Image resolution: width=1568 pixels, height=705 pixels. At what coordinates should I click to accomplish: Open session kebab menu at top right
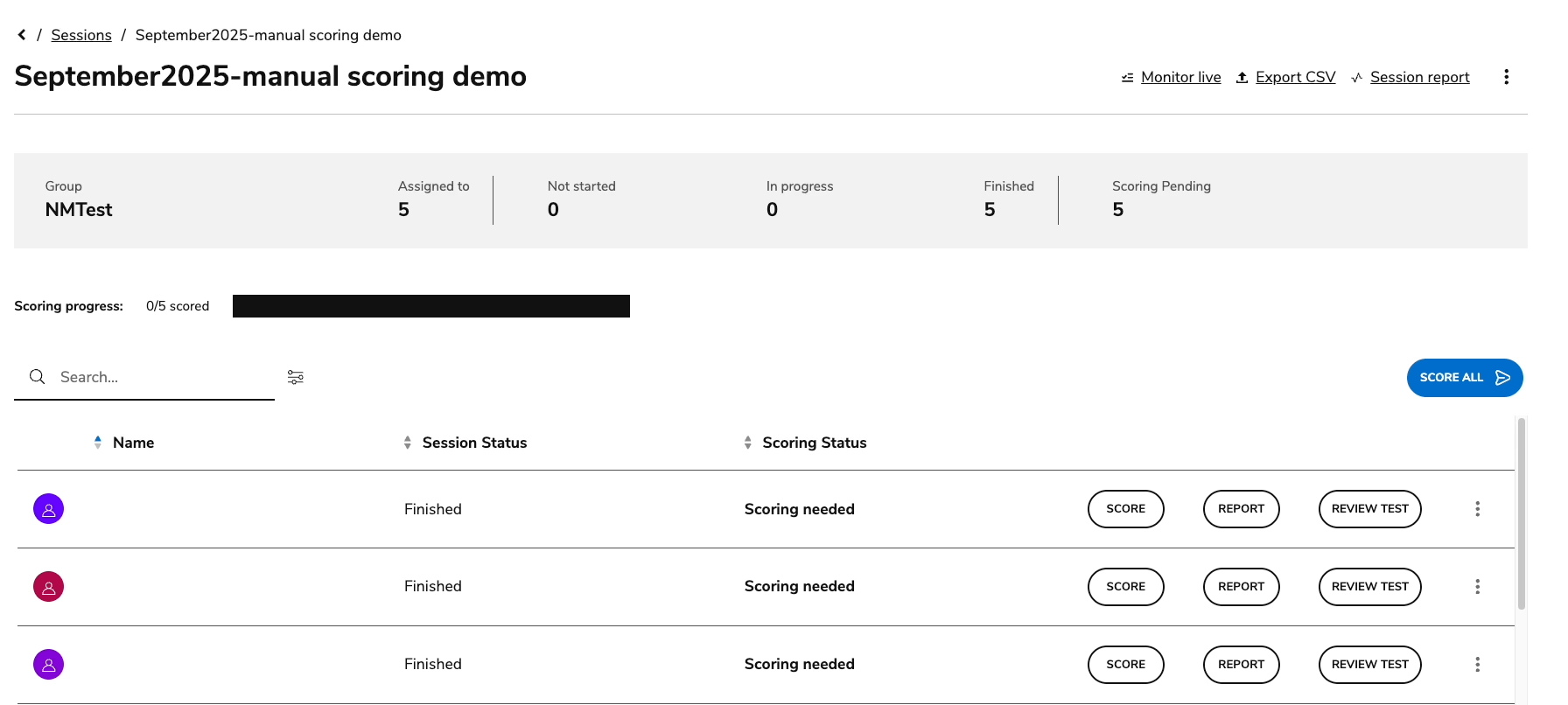tap(1506, 77)
